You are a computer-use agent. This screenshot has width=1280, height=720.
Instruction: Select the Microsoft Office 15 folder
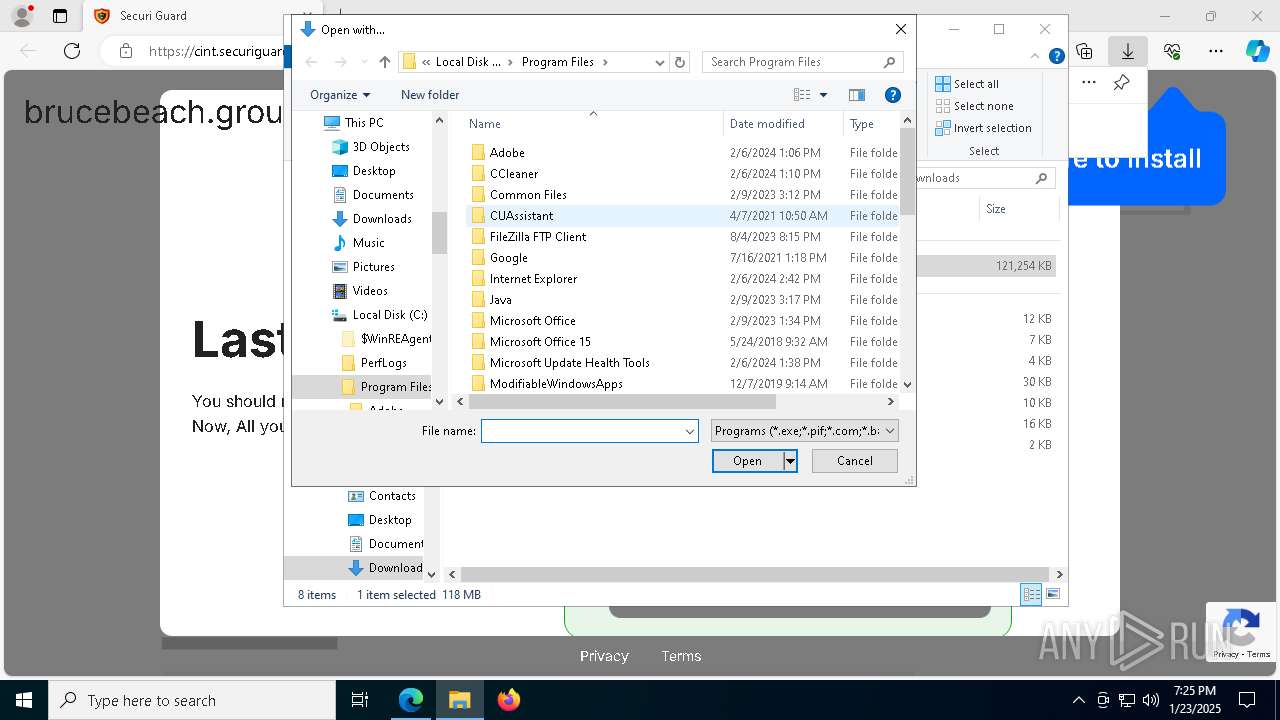540,342
